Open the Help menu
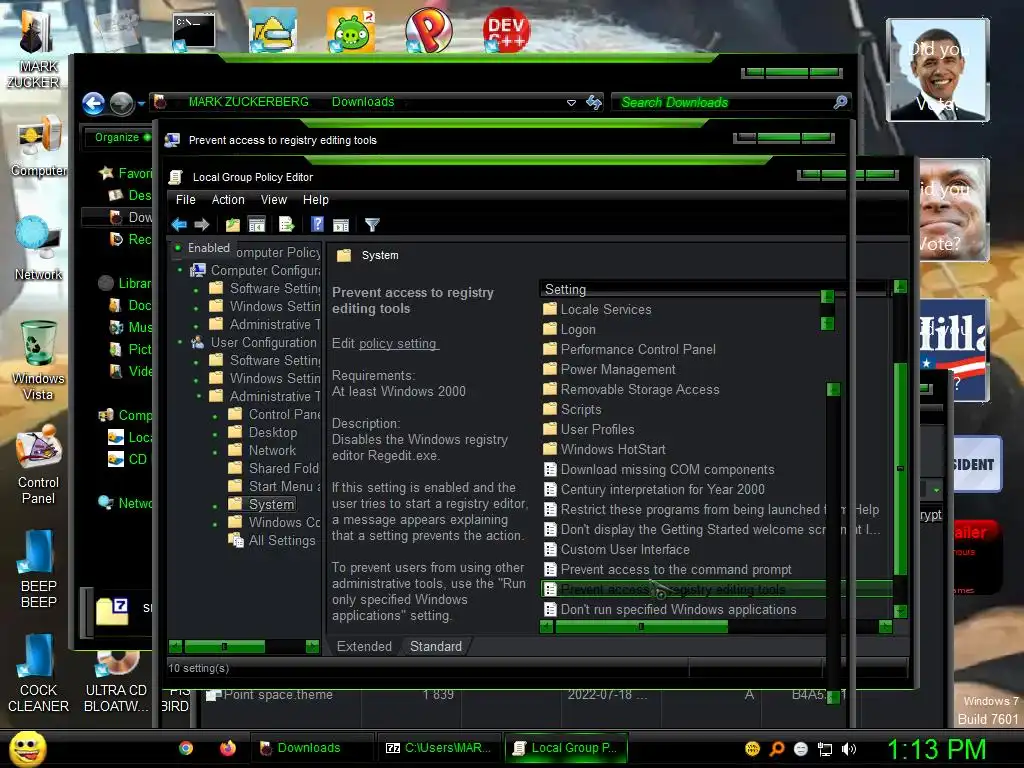Viewport: 1024px width, 768px height. [315, 200]
